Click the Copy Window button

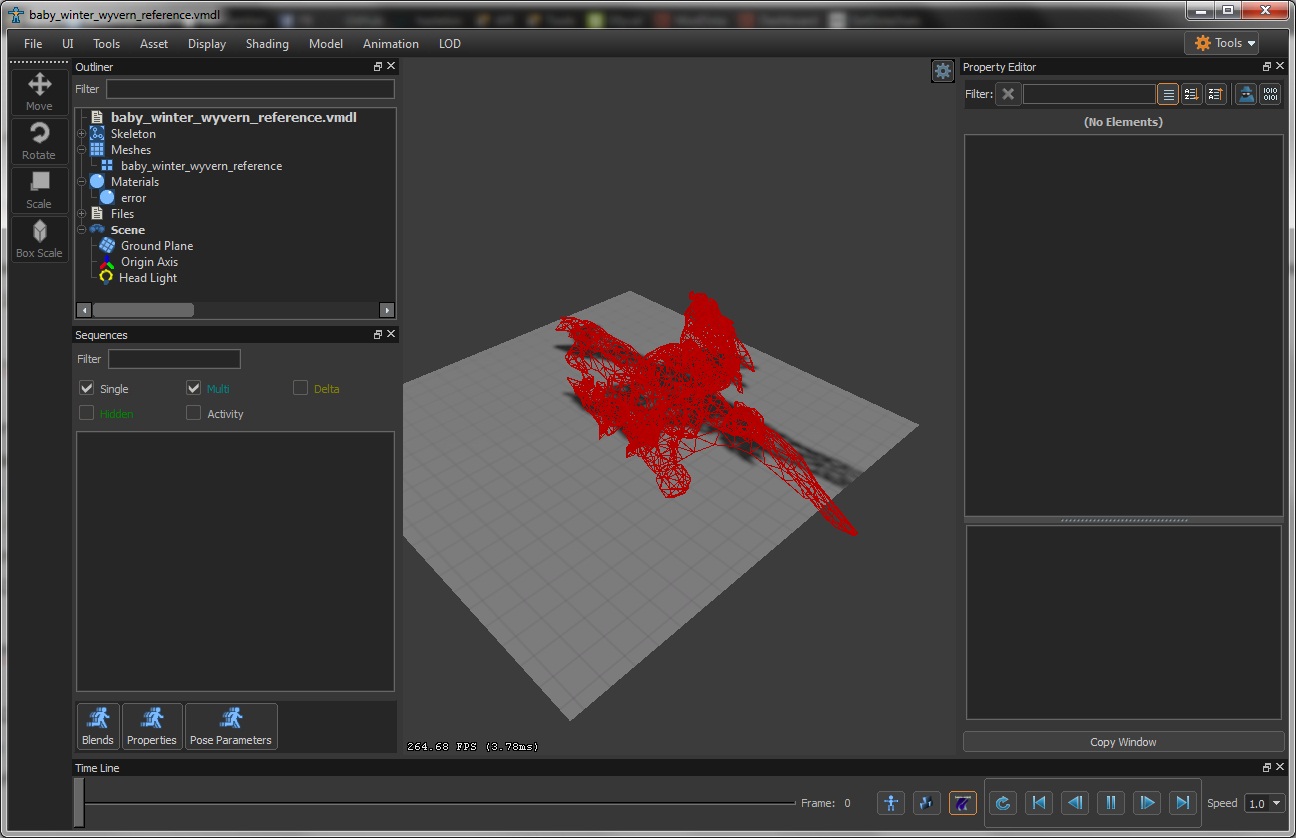pos(1122,742)
